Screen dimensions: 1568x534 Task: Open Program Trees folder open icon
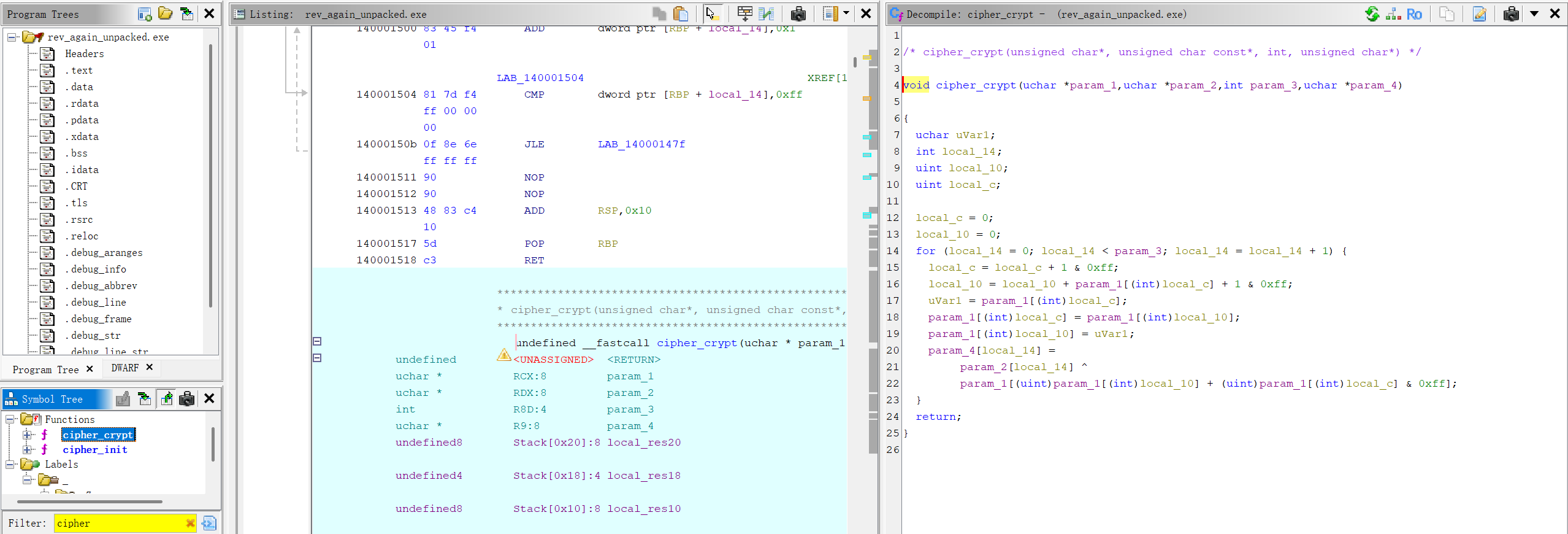coord(165,14)
